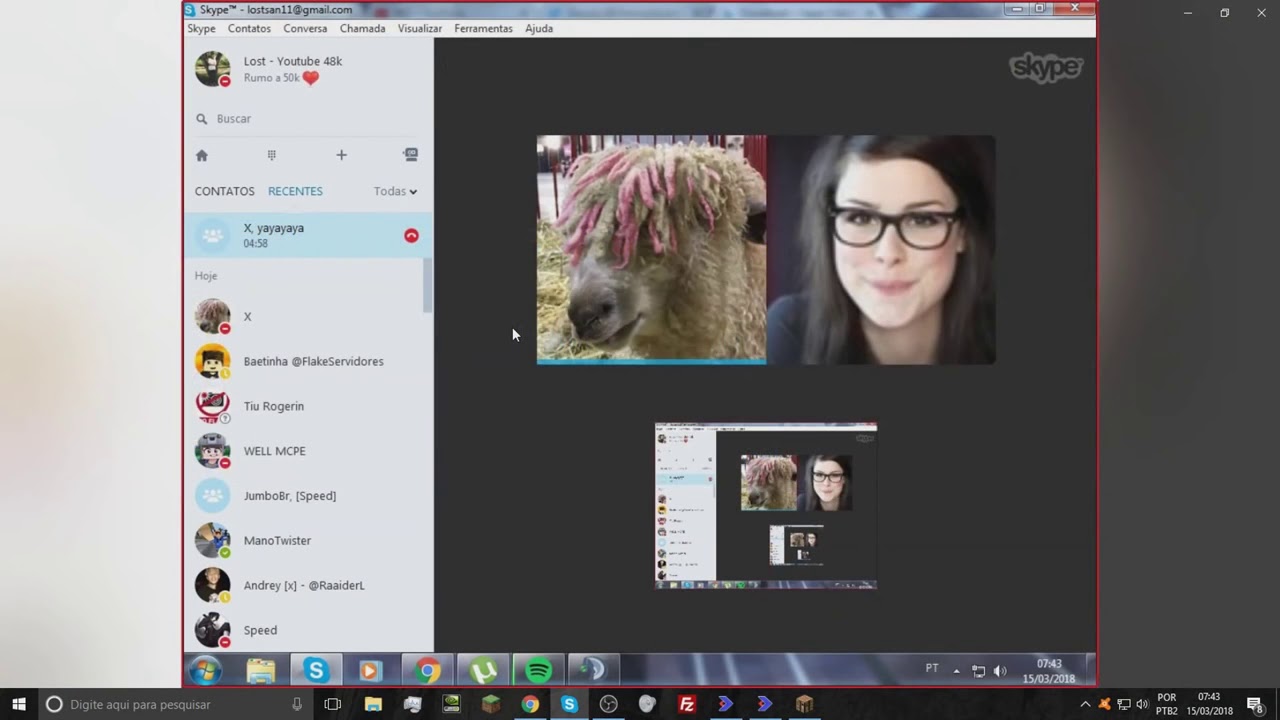
Task: Expand the Todas filter dropdown
Action: coord(395,191)
